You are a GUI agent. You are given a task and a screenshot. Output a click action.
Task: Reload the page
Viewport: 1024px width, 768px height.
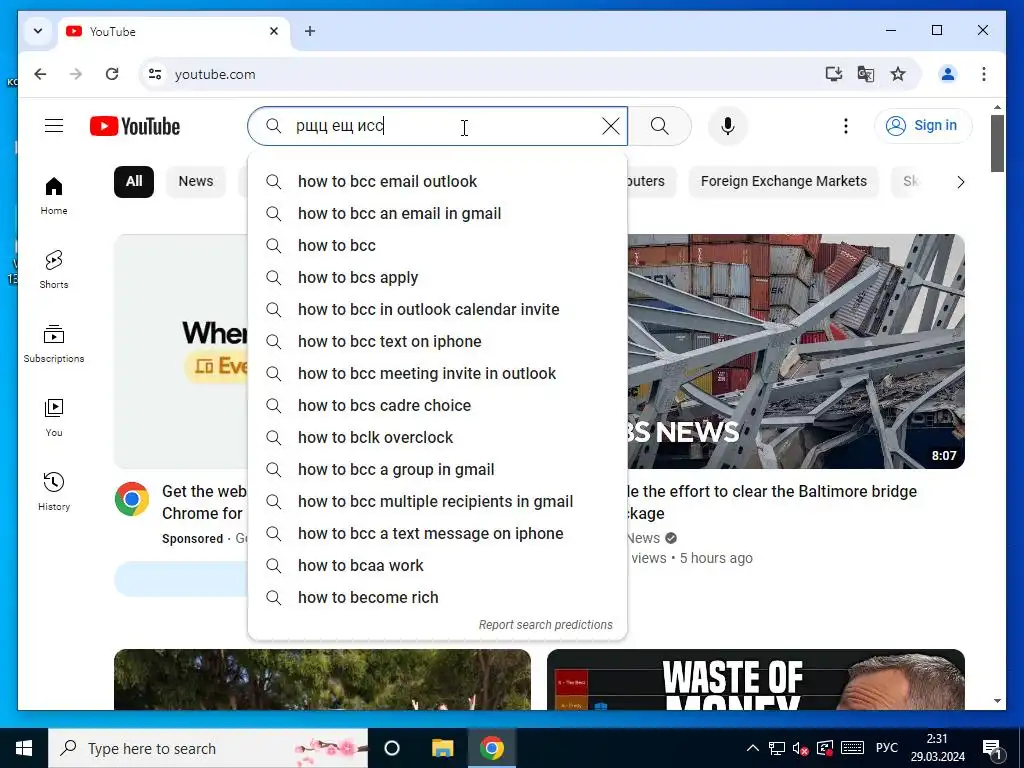(x=112, y=74)
